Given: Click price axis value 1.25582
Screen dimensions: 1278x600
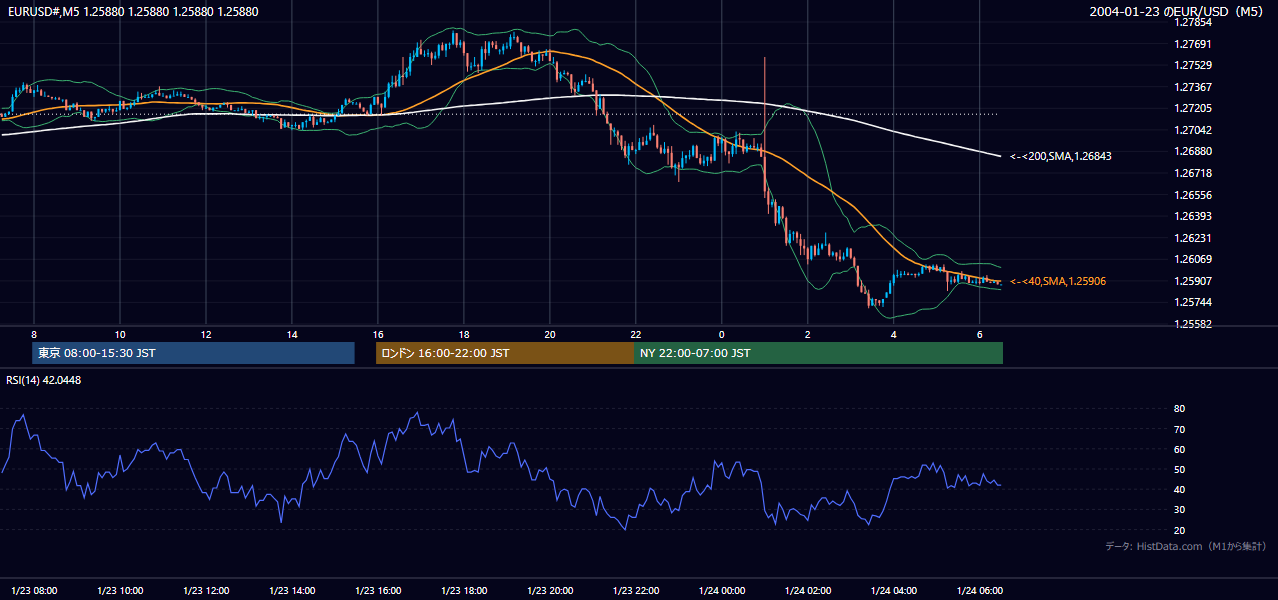Looking at the screenshot, I should pos(1192,324).
